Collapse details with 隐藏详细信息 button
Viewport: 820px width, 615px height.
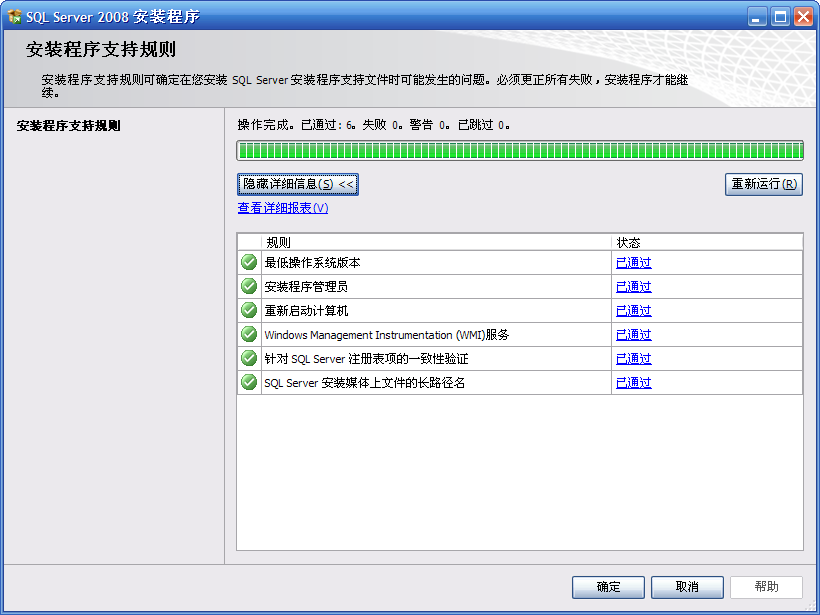tap(298, 184)
